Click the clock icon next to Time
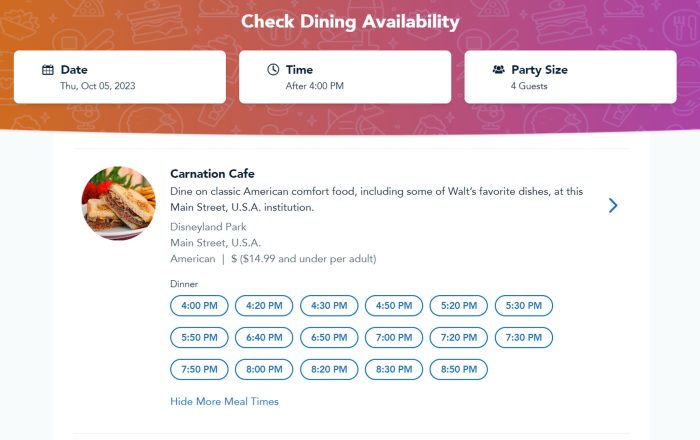The image size is (700, 440). click(273, 70)
